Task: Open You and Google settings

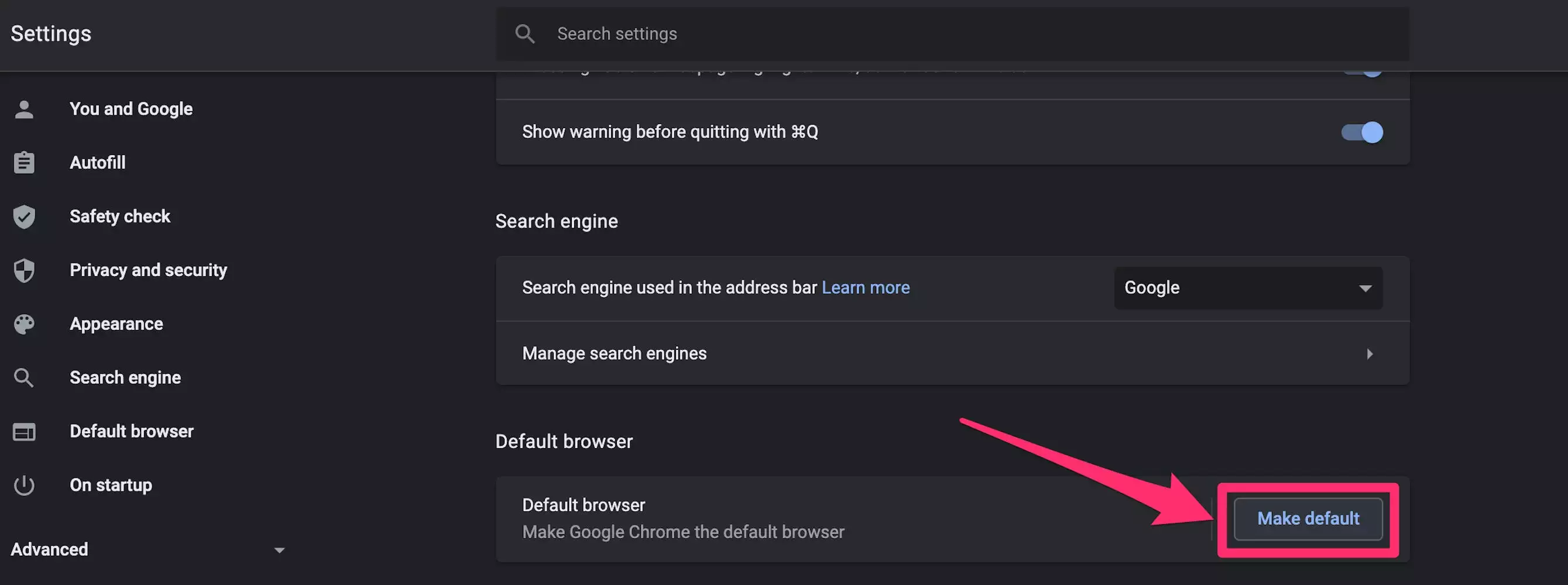Action: tap(131, 109)
